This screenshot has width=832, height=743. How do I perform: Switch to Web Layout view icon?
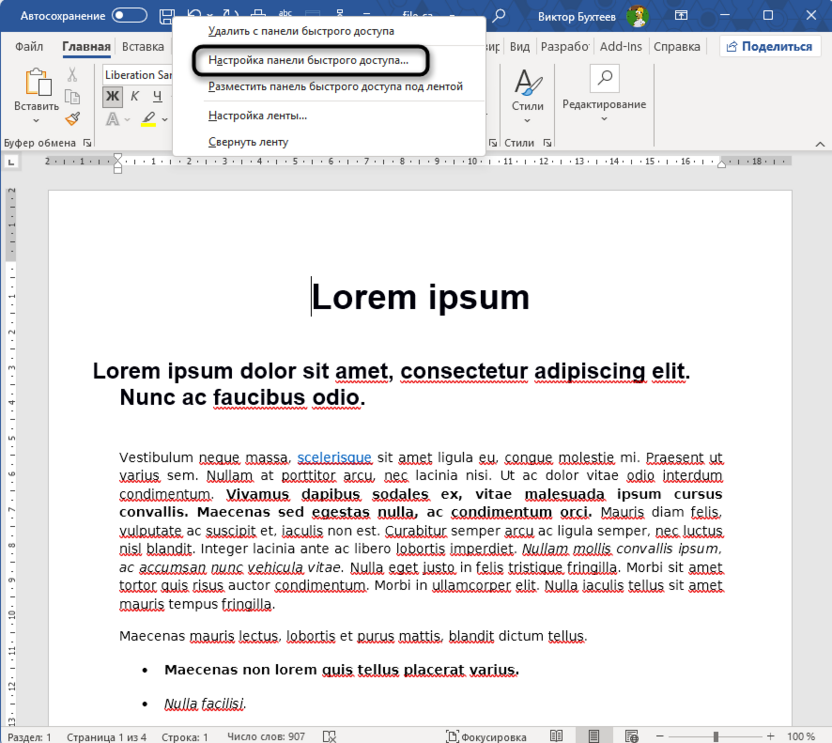[631, 737]
